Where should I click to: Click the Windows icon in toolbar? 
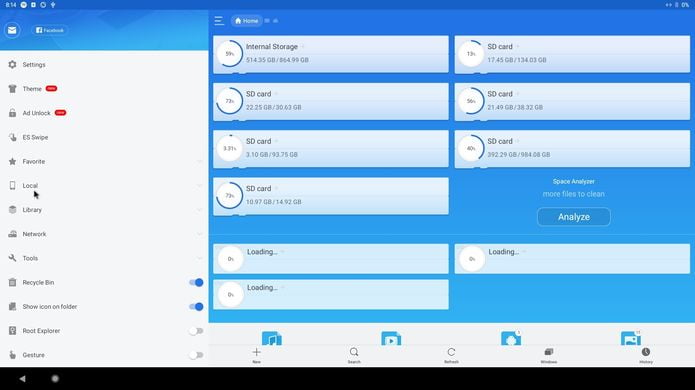(x=549, y=352)
